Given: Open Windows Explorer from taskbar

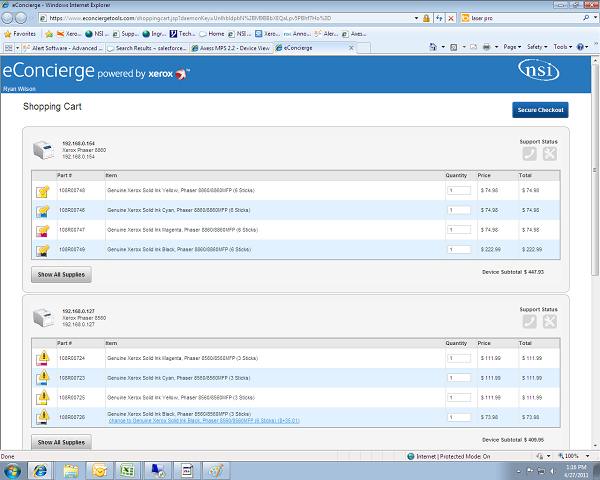Looking at the screenshot, I should click(x=70, y=470).
